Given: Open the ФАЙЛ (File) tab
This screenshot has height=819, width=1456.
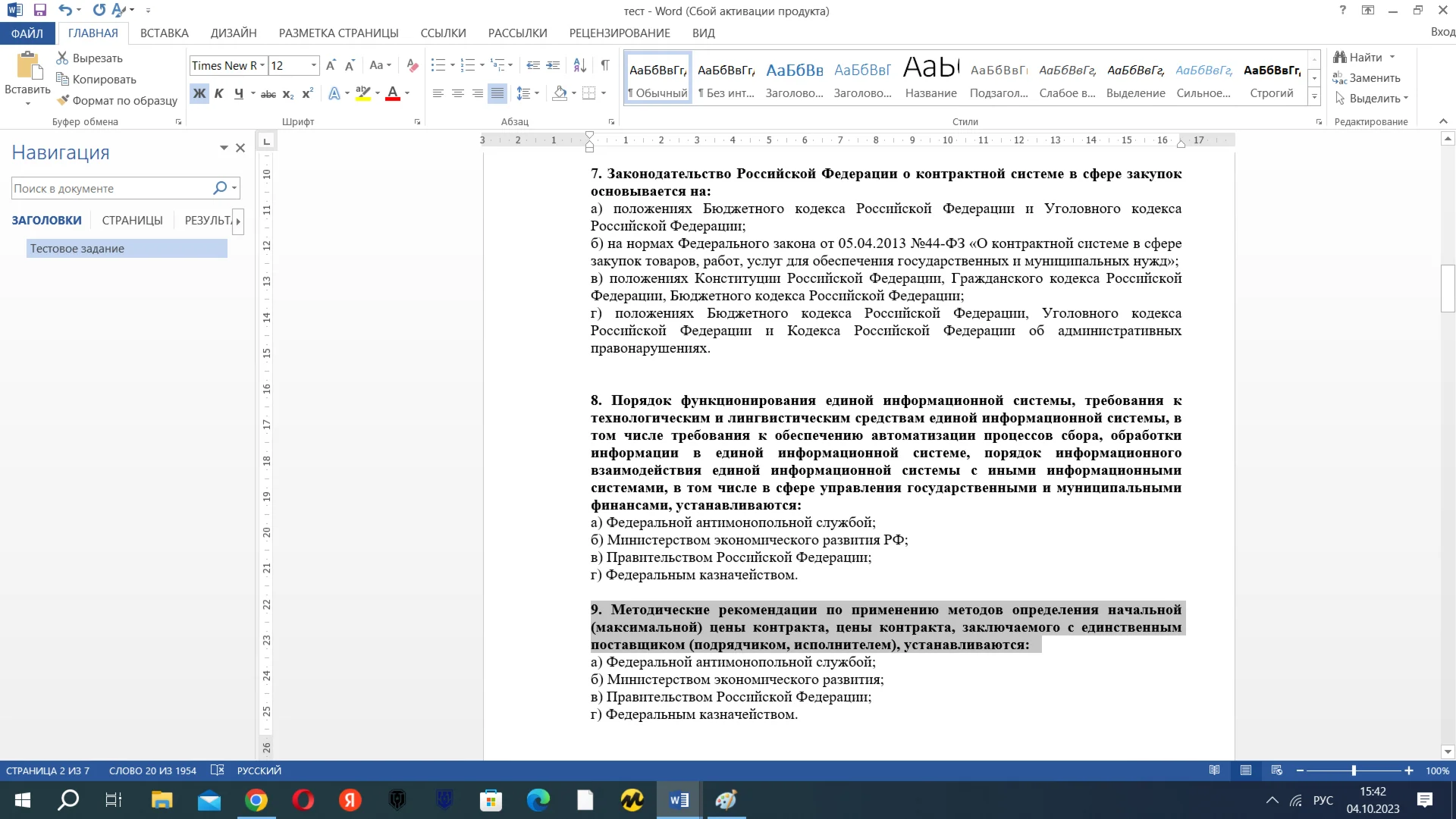Looking at the screenshot, I should [27, 33].
